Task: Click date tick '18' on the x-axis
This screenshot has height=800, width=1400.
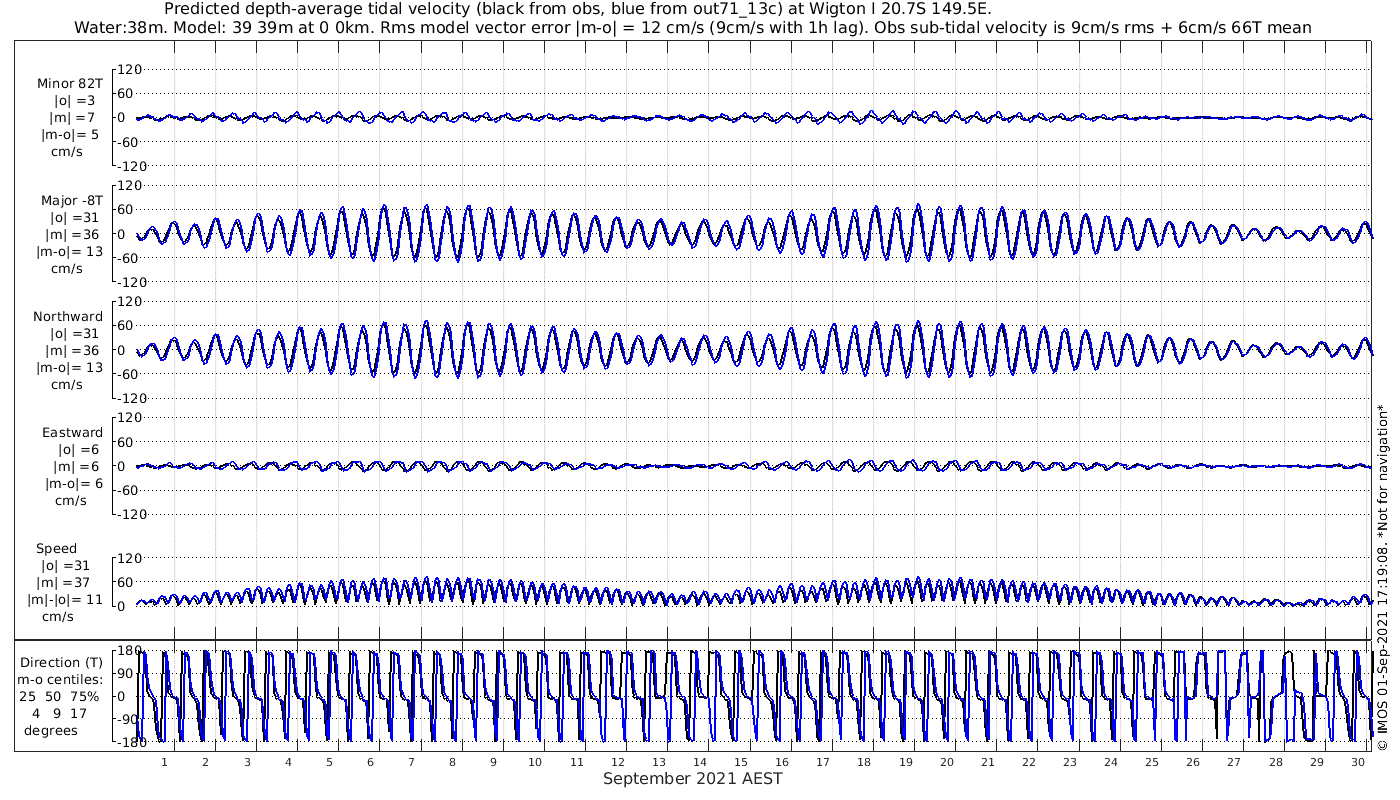Action: 866,762
